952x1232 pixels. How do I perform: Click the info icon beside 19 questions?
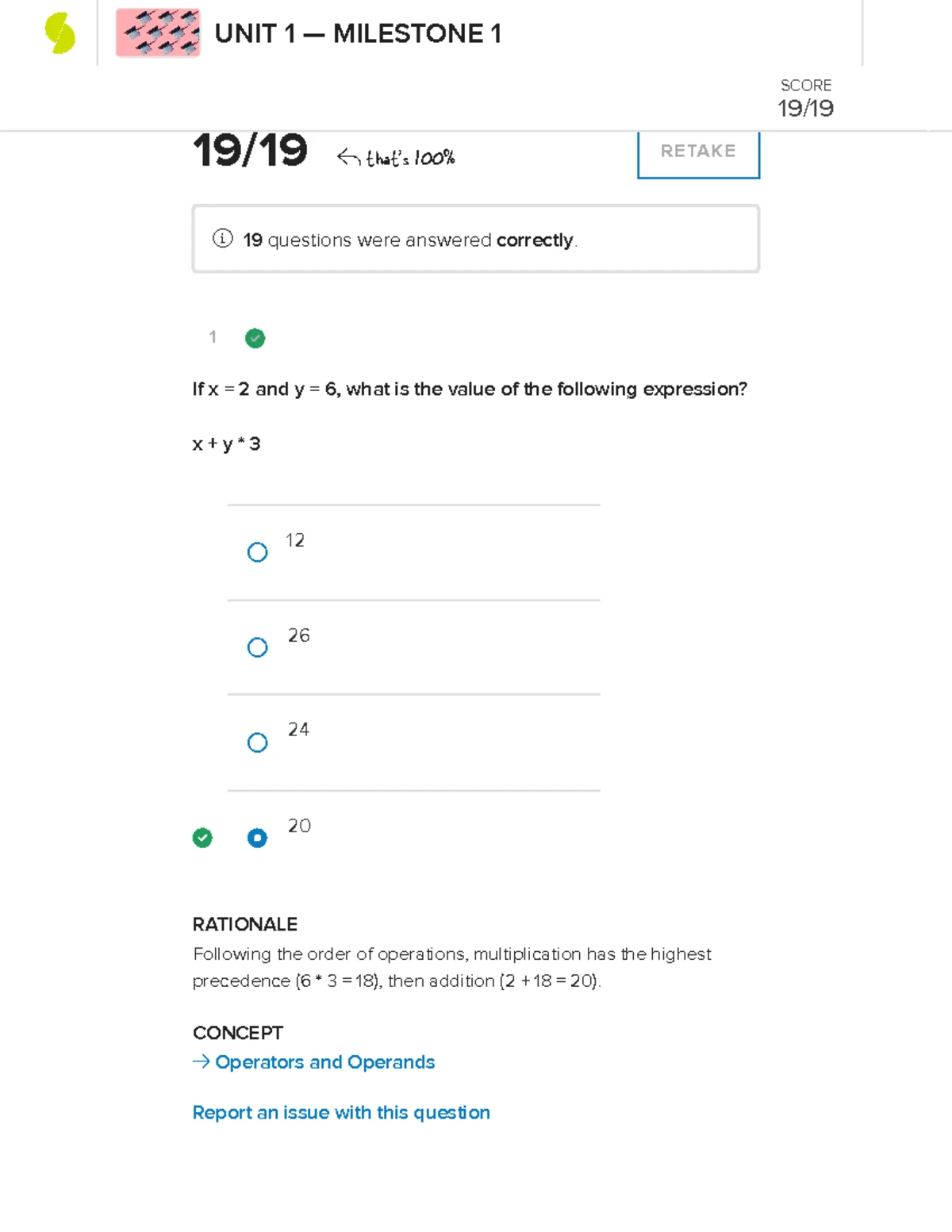[223, 238]
